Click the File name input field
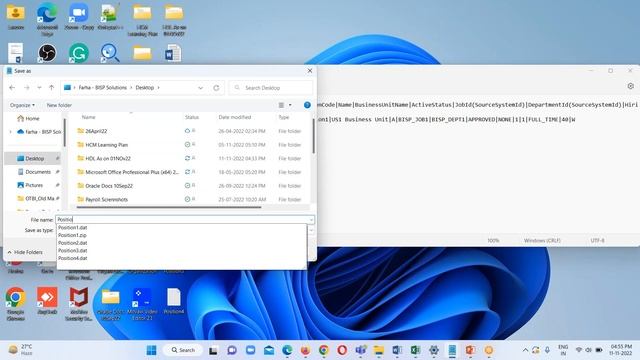This screenshot has width=640, height=360. pos(182,220)
